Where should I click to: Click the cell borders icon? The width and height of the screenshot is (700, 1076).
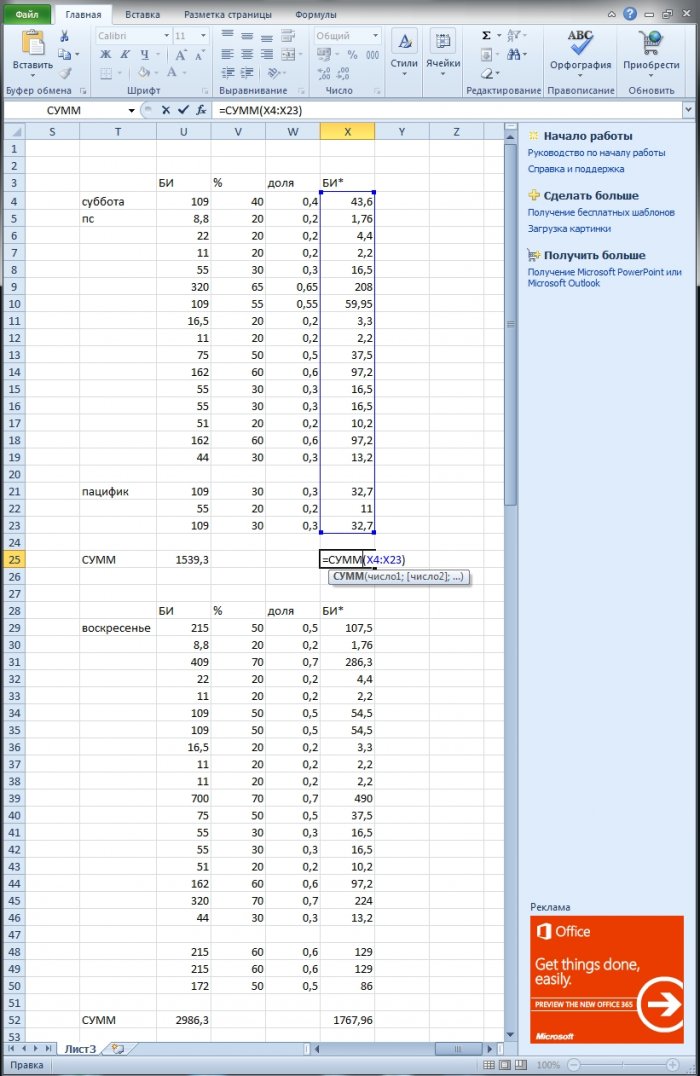(x=106, y=73)
